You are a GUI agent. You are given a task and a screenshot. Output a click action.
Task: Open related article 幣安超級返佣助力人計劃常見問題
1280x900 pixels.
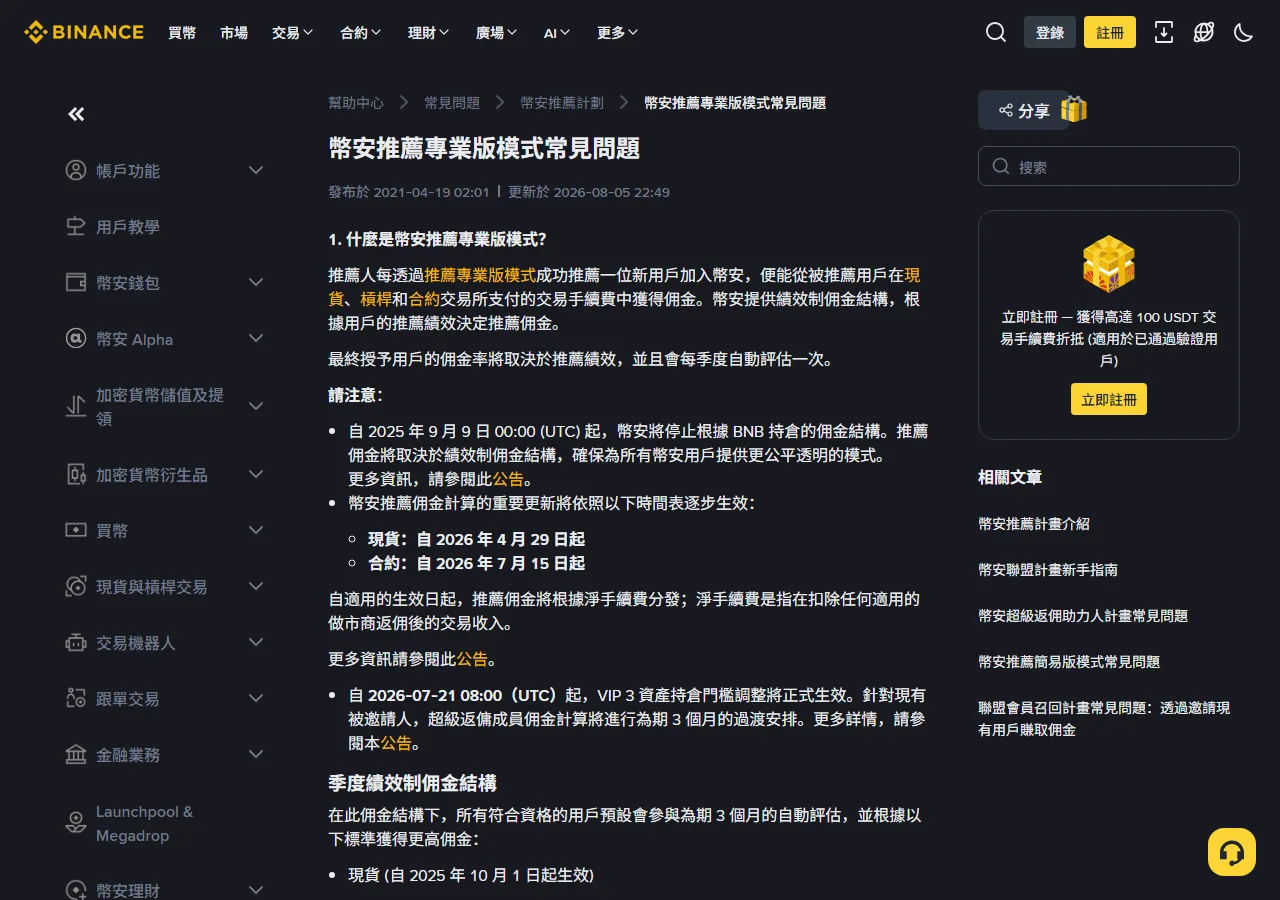(1083, 615)
